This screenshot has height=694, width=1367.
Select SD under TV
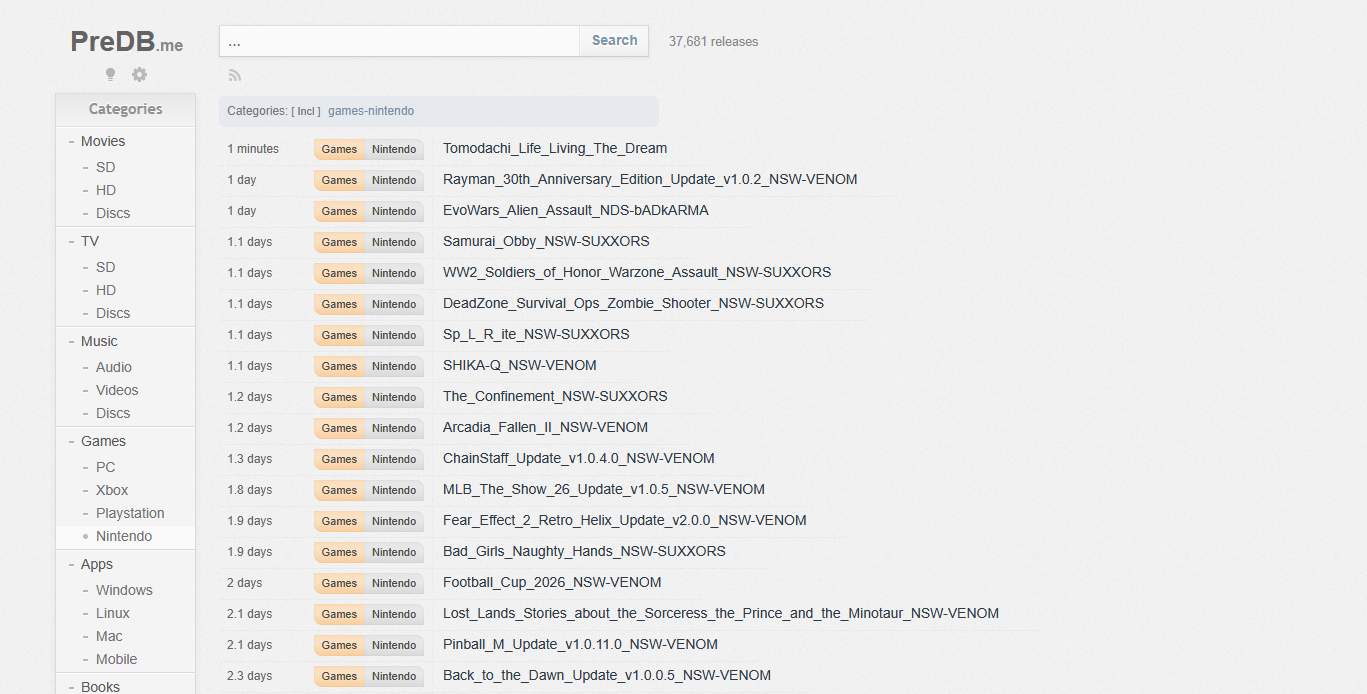point(106,267)
